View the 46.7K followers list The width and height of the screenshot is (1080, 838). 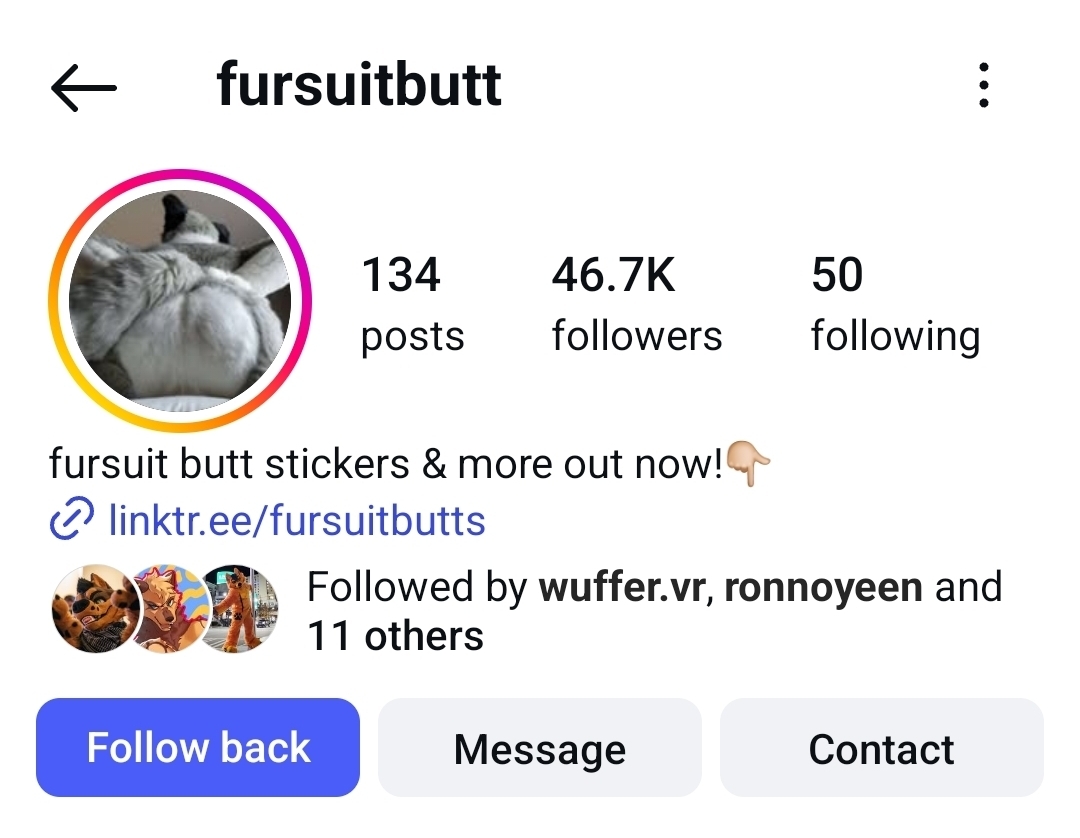coord(637,304)
